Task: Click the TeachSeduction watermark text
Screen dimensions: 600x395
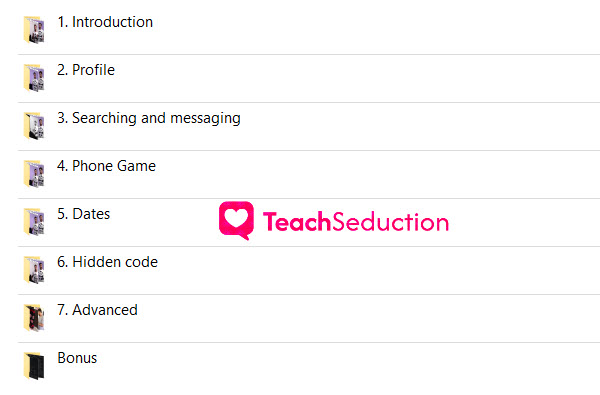Action: pos(355,222)
